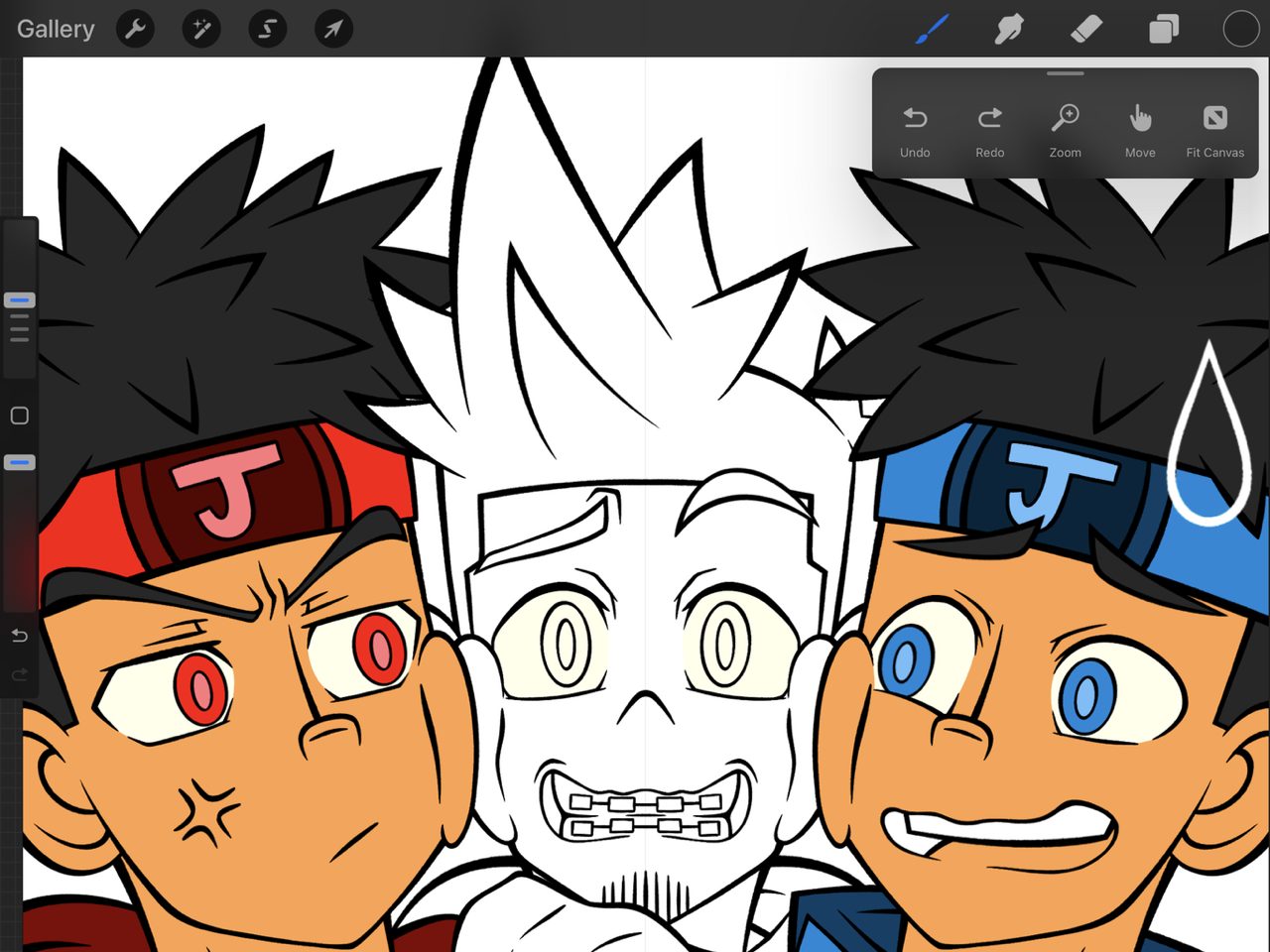The height and width of the screenshot is (952, 1270).
Task: Click the brush opacity slider handle
Action: [x=20, y=462]
